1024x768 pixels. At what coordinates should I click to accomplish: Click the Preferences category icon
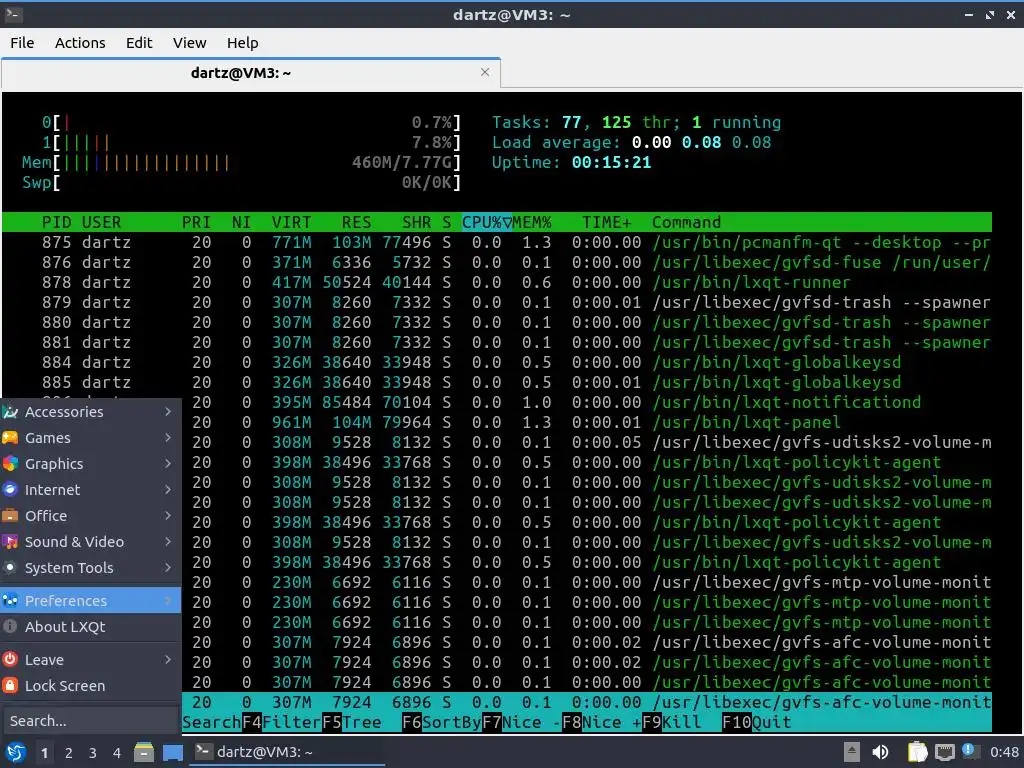[x=10, y=601]
